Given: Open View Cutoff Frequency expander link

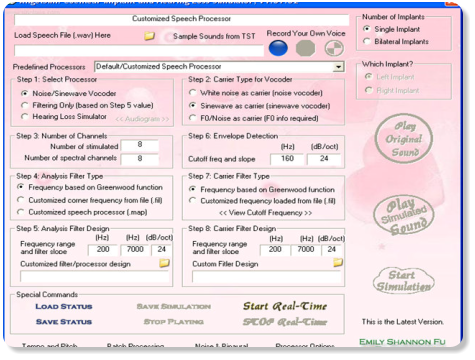Looking at the screenshot, I should (x=265, y=213).
